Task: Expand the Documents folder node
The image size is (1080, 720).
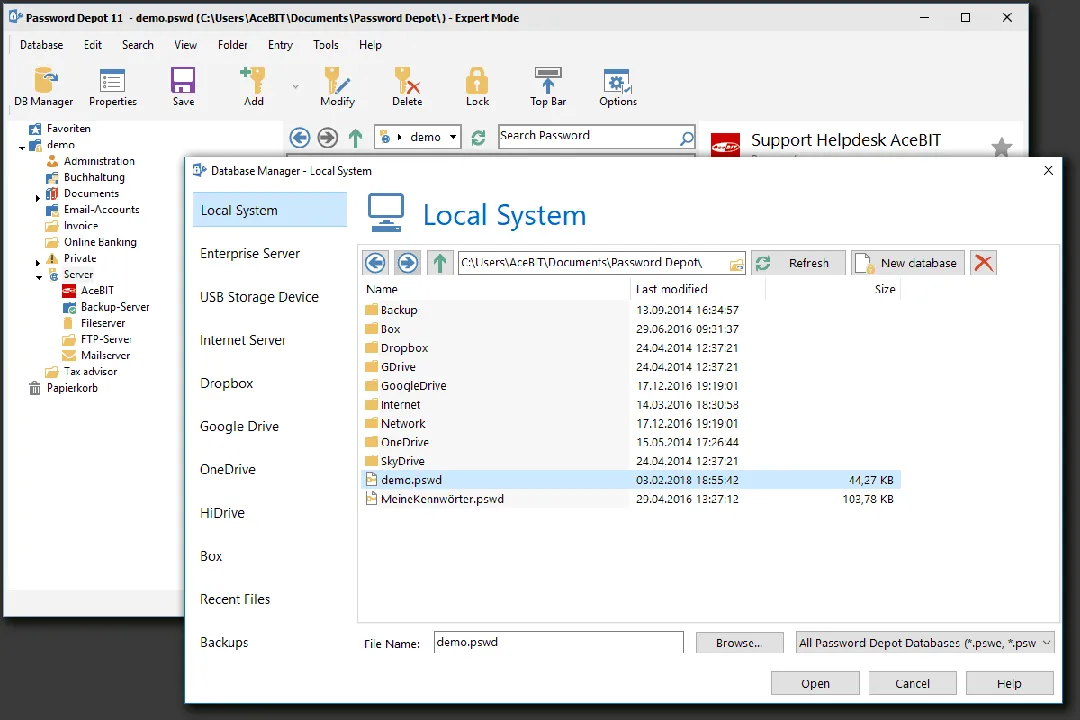Action: (x=38, y=197)
